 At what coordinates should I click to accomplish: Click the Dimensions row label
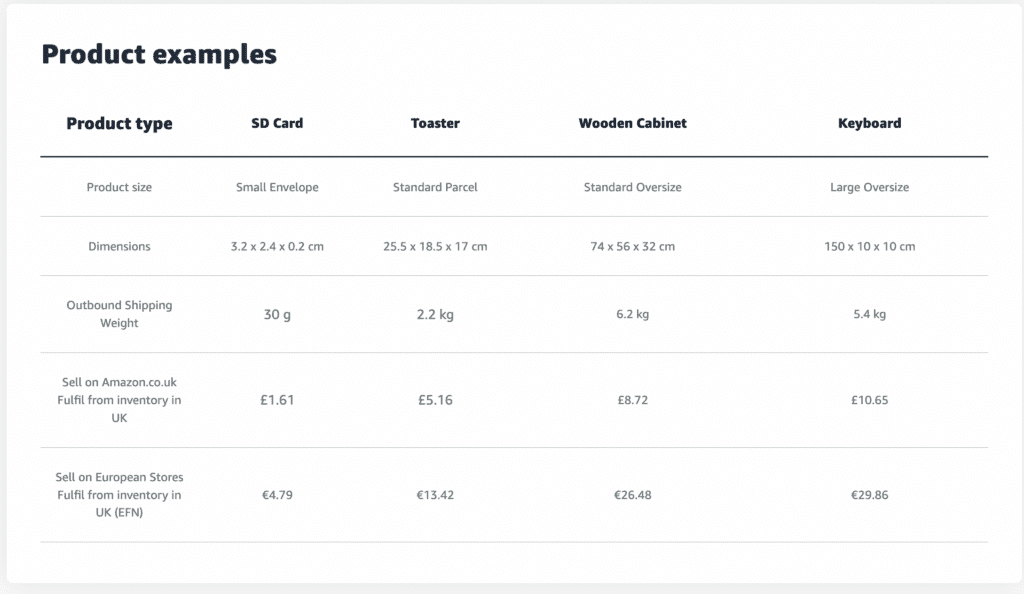(119, 246)
